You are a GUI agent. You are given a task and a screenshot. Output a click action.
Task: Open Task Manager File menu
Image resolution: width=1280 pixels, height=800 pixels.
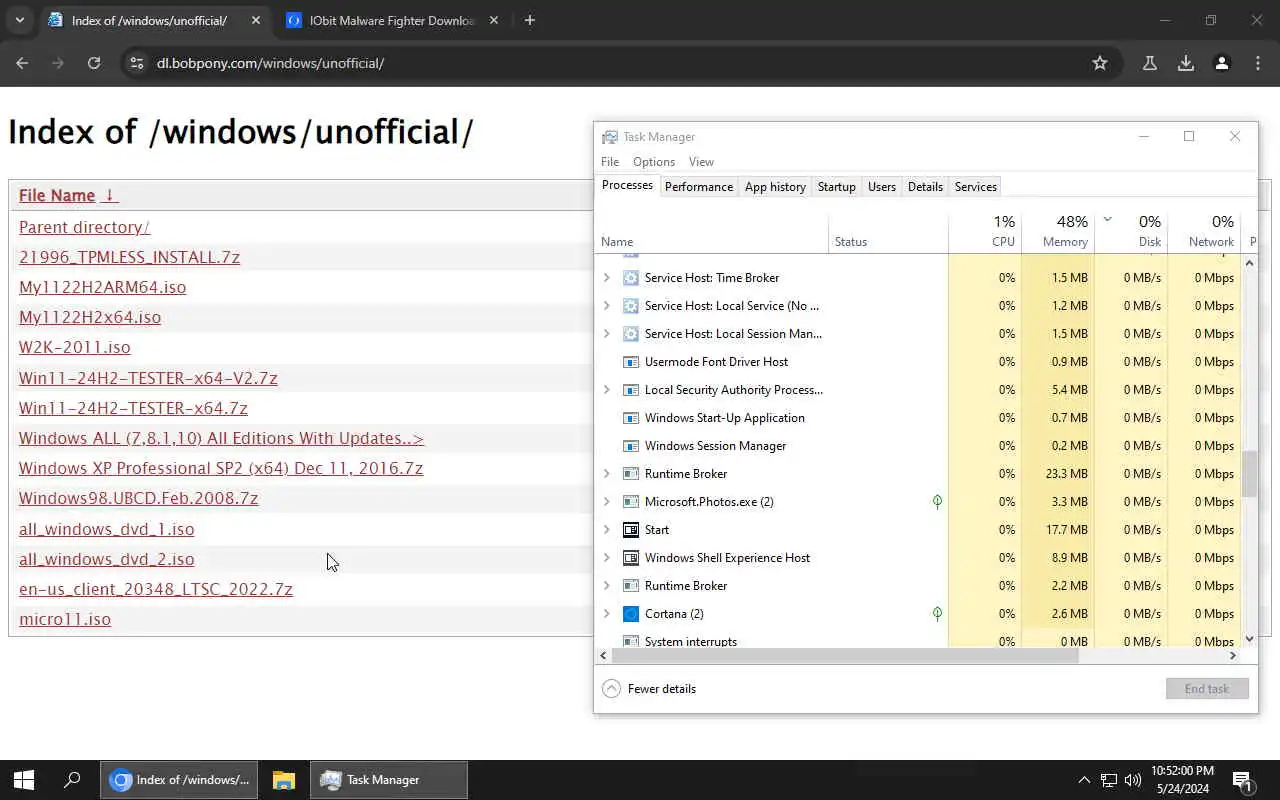[610, 162]
